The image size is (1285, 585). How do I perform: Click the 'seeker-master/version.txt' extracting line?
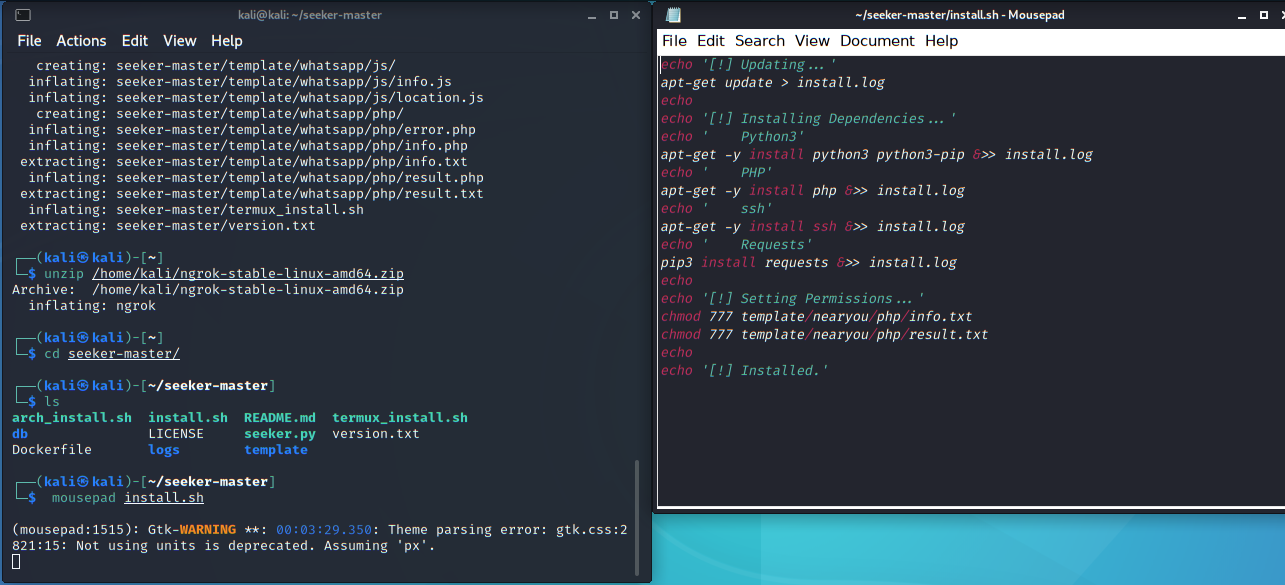click(168, 225)
